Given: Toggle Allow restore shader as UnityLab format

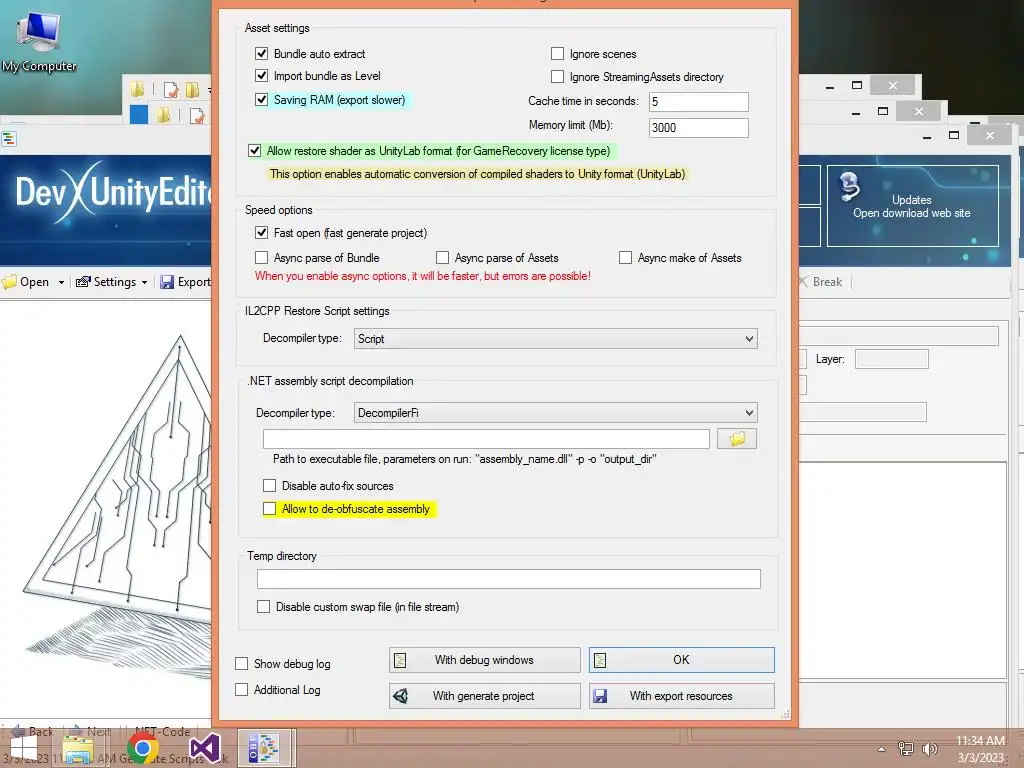Looking at the screenshot, I should click(255, 151).
